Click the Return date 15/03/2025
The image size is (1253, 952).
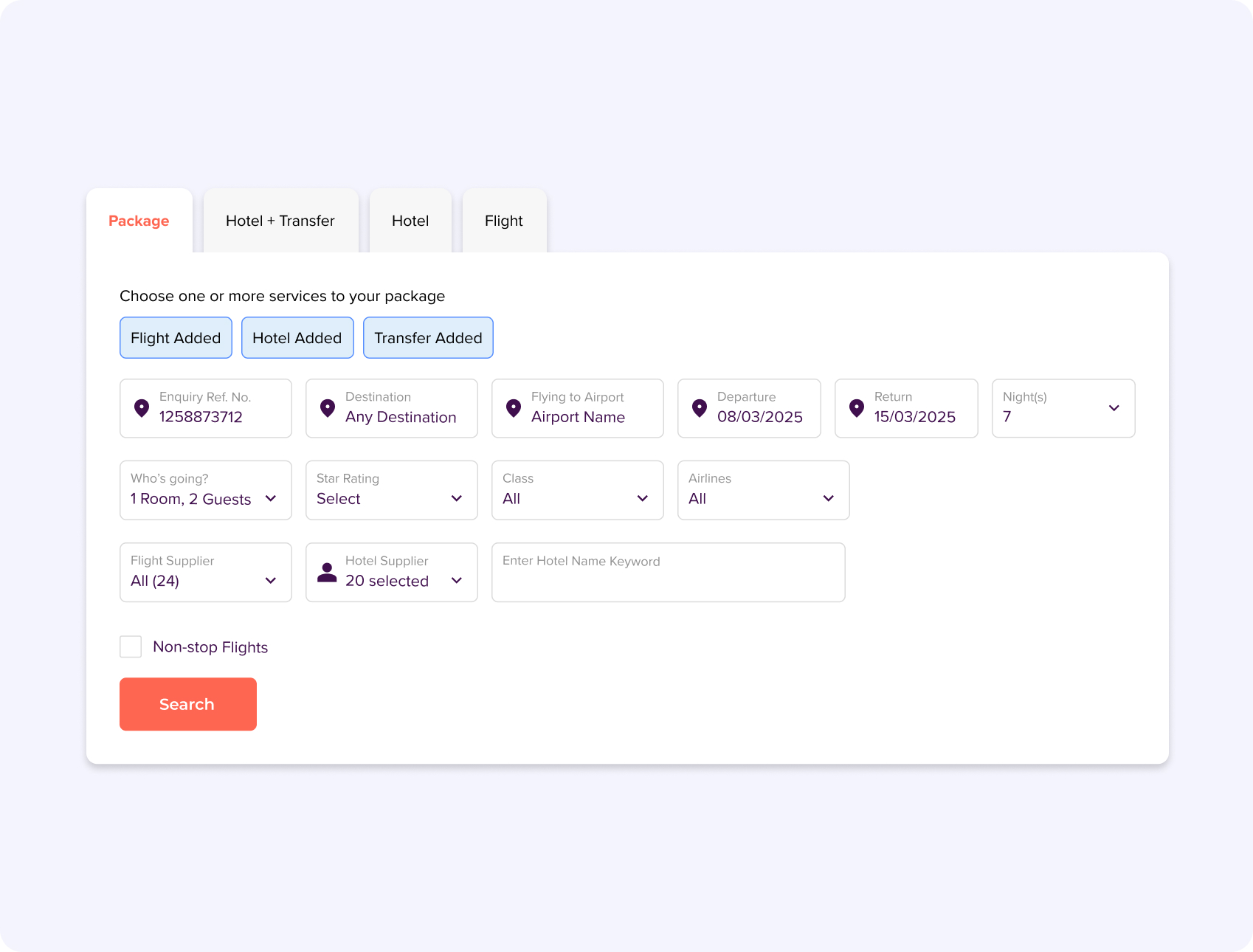pos(915,417)
